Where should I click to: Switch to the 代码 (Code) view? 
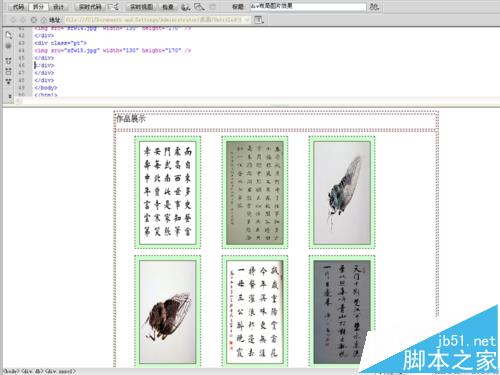18,6
